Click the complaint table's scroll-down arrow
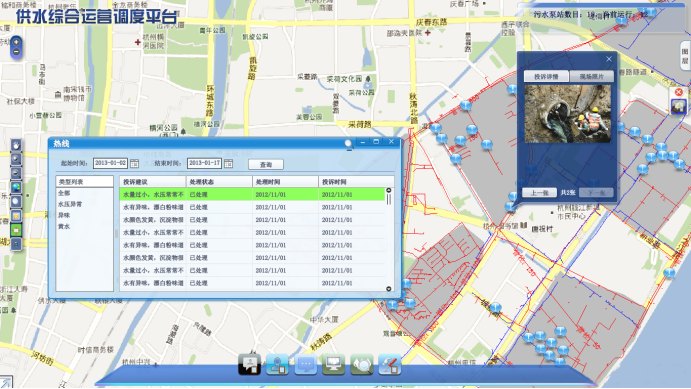The image size is (691, 389). pyautogui.click(x=389, y=289)
